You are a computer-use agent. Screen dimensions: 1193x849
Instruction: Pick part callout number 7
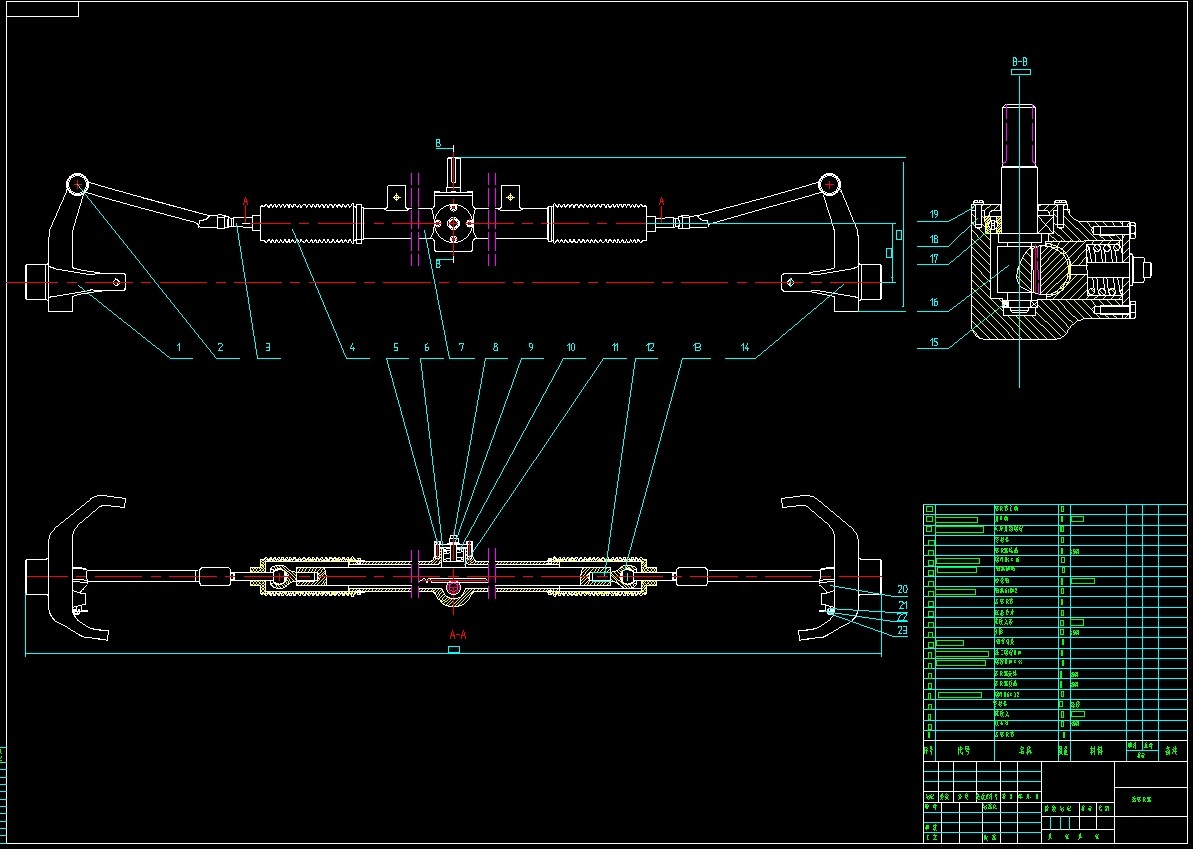(461, 348)
